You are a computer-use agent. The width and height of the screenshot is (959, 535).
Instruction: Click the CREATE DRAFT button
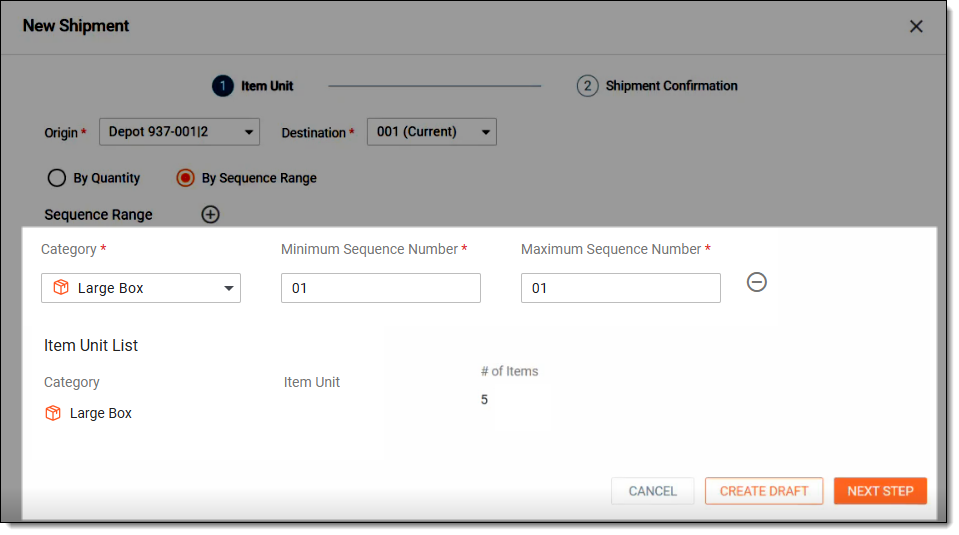pyautogui.click(x=764, y=491)
